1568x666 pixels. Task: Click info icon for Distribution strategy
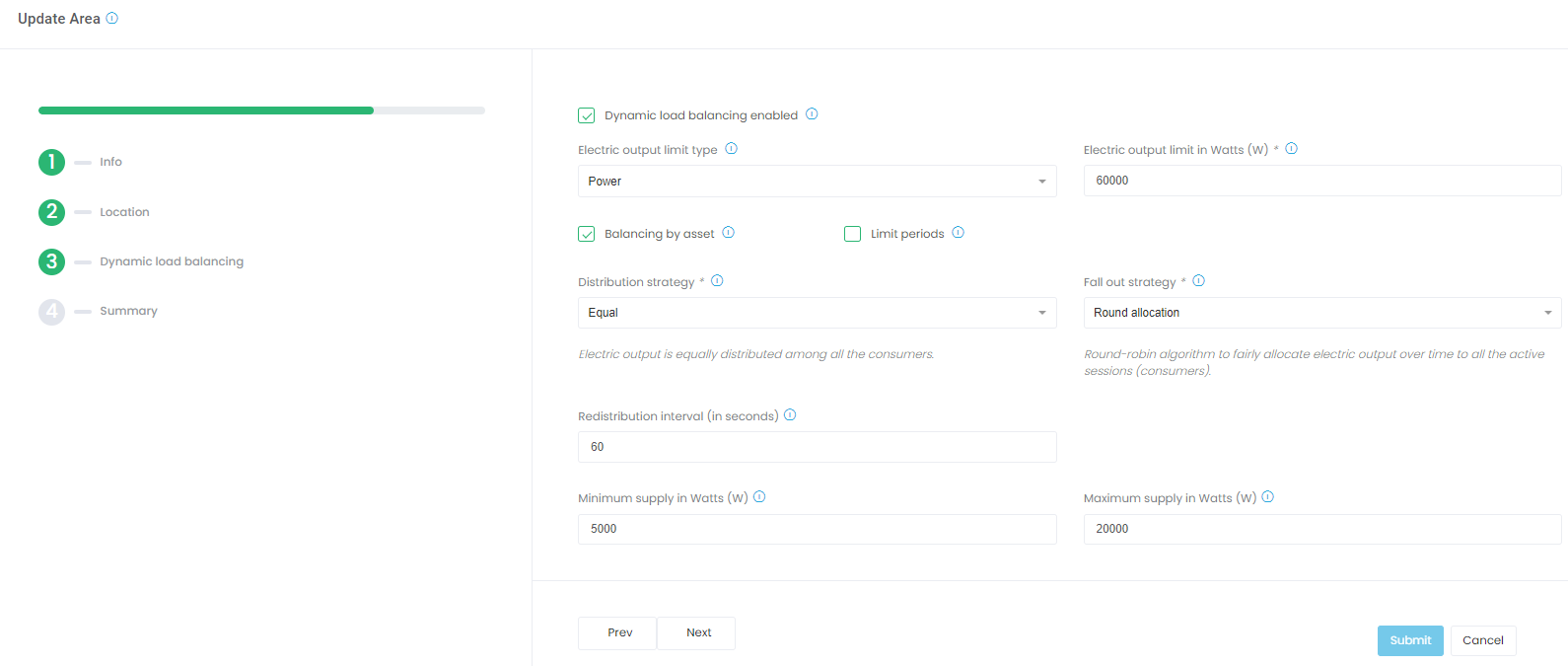(x=717, y=281)
